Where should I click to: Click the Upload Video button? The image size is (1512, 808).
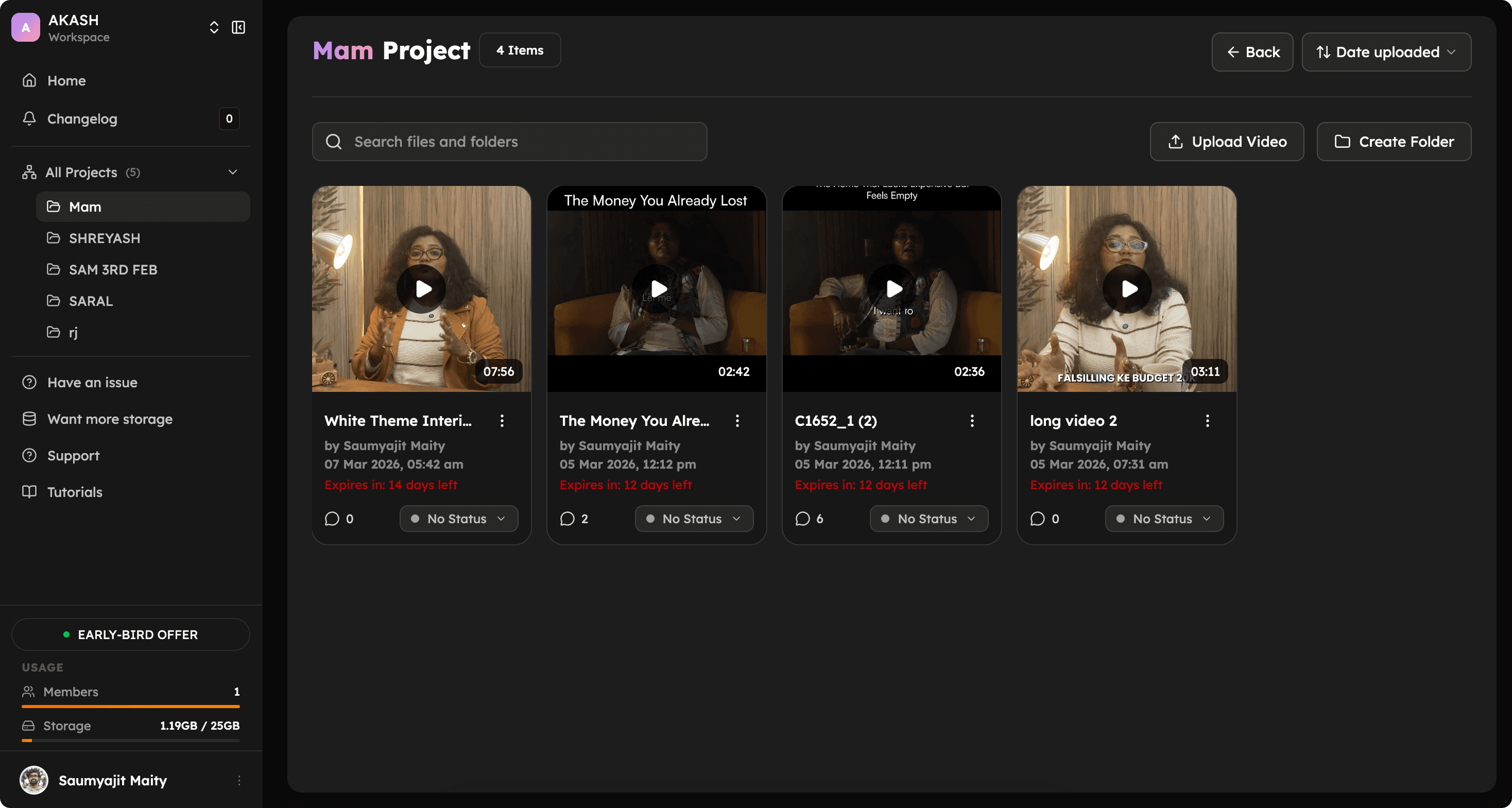(x=1227, y=142)
